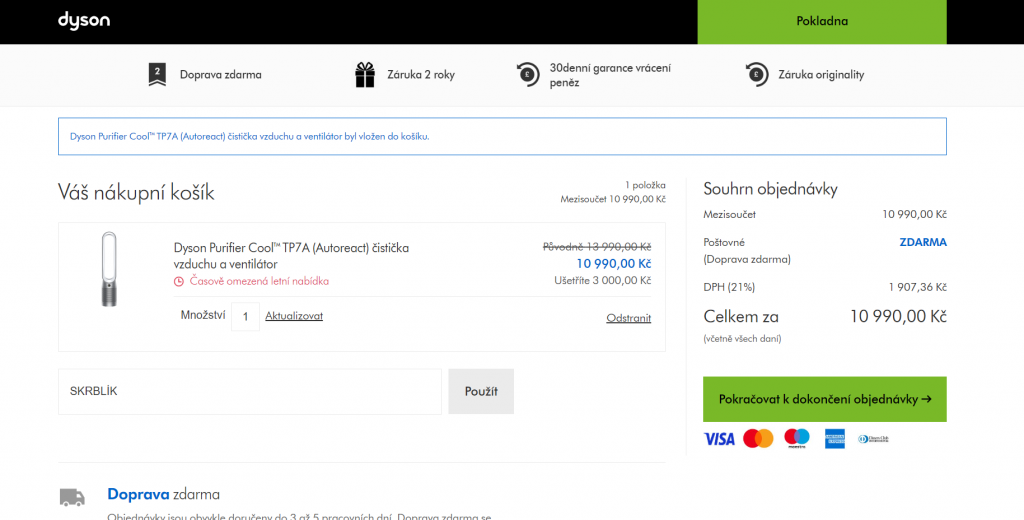Click the Ušetříte 3 000,00 Kč text

pyautogui.click(x=602, y=280)
